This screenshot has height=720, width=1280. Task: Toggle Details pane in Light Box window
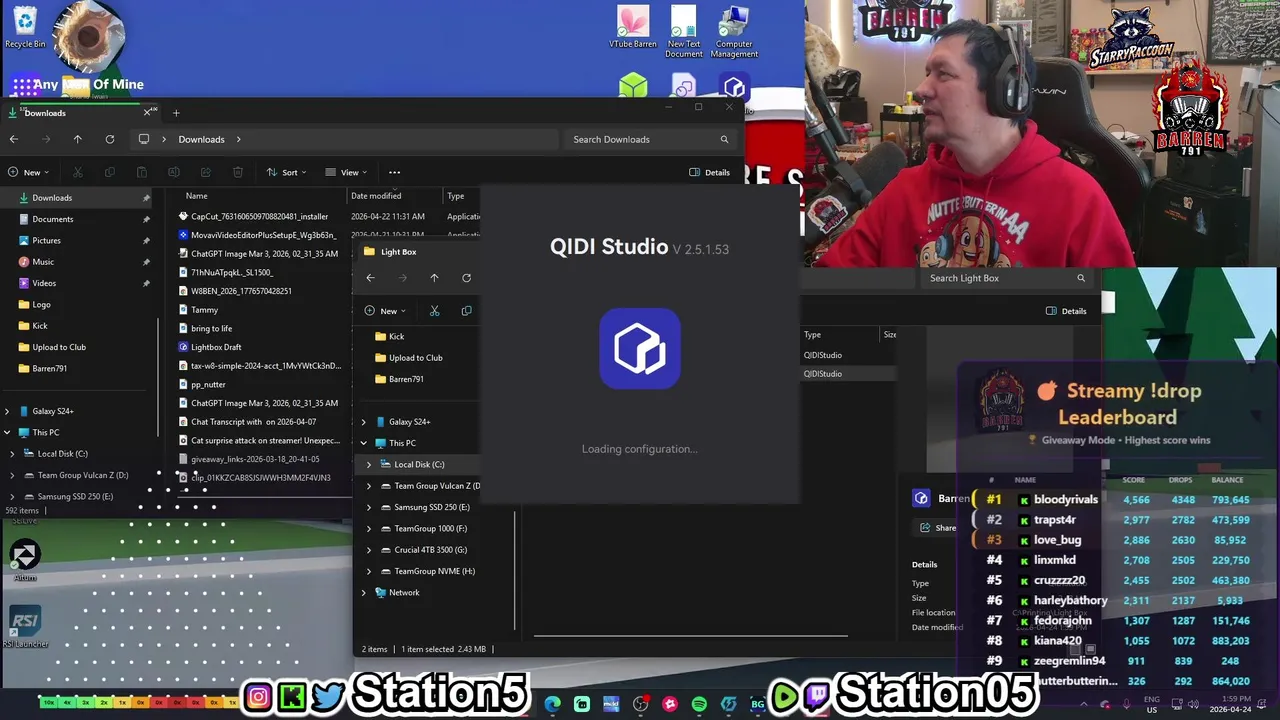1066,311
